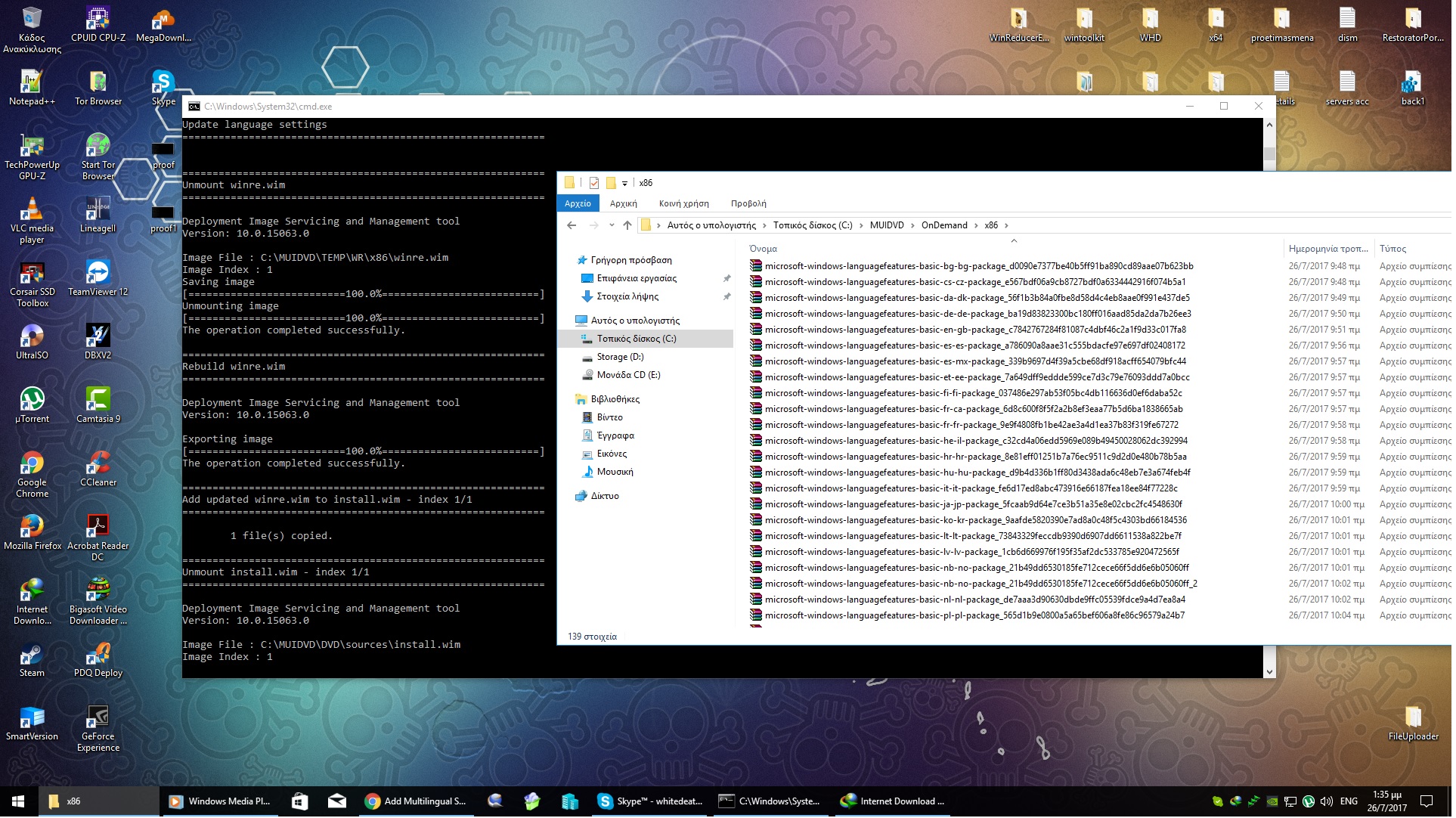
Task: Select Μονάδα CD (E:) in navigation pane
Action: tap(630, 376)
